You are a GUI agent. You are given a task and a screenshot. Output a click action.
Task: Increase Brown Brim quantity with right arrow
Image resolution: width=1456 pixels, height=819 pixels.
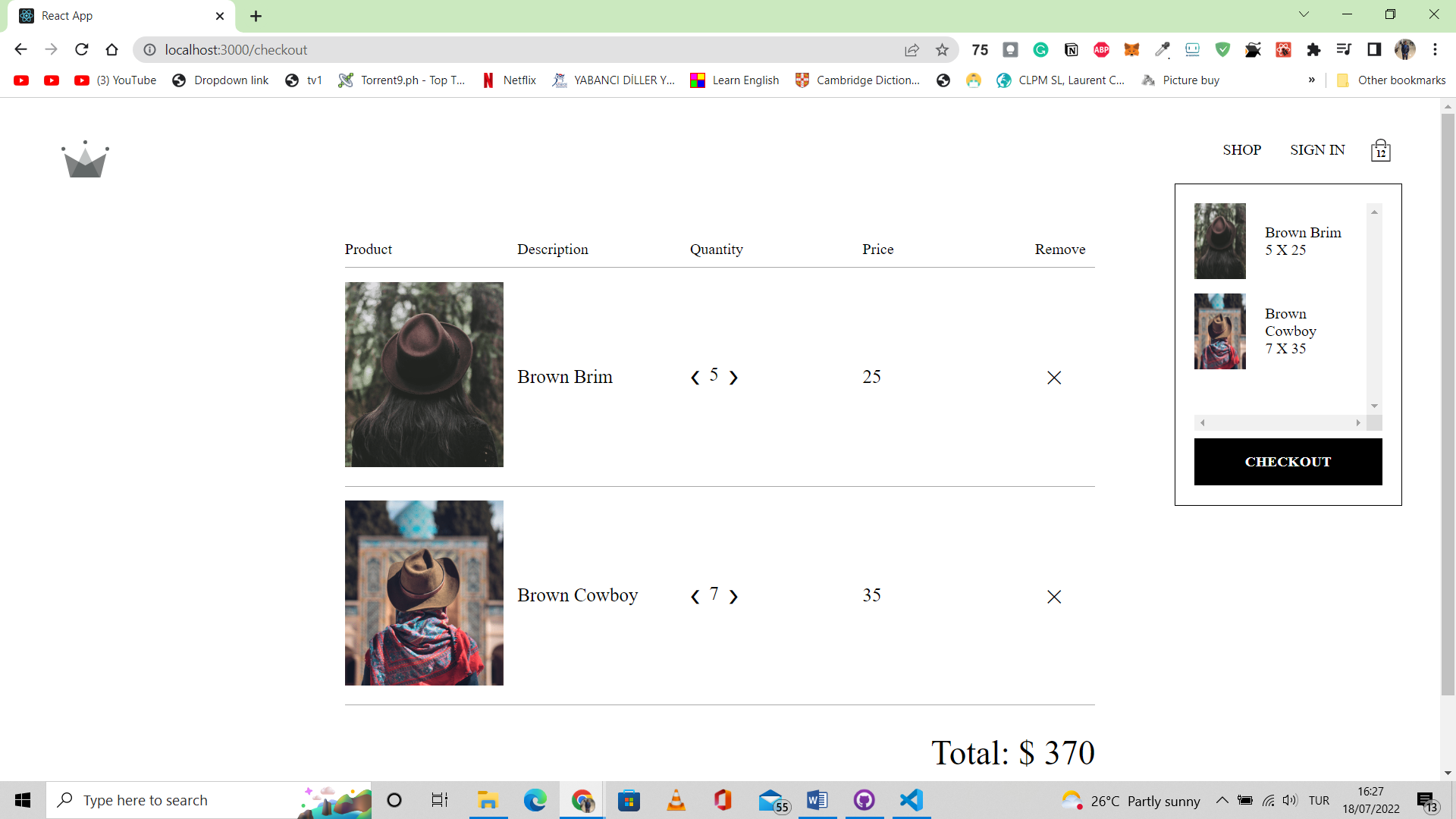(733, 378)
